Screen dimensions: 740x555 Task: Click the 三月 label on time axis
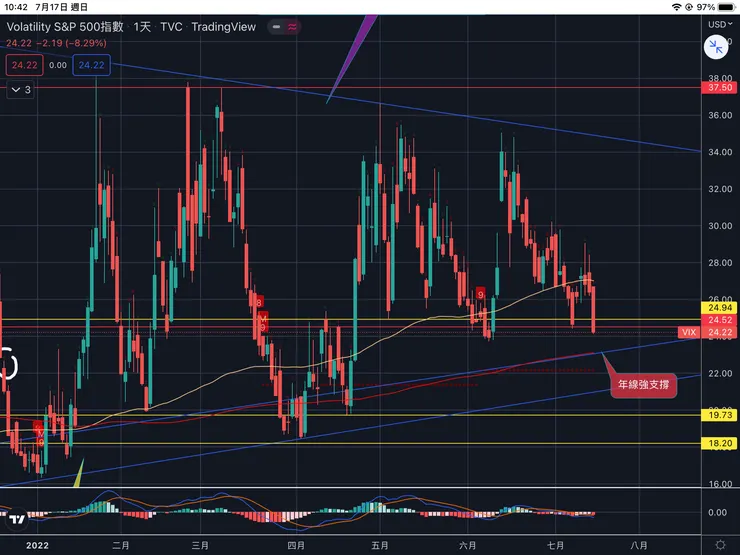[200, 546]
